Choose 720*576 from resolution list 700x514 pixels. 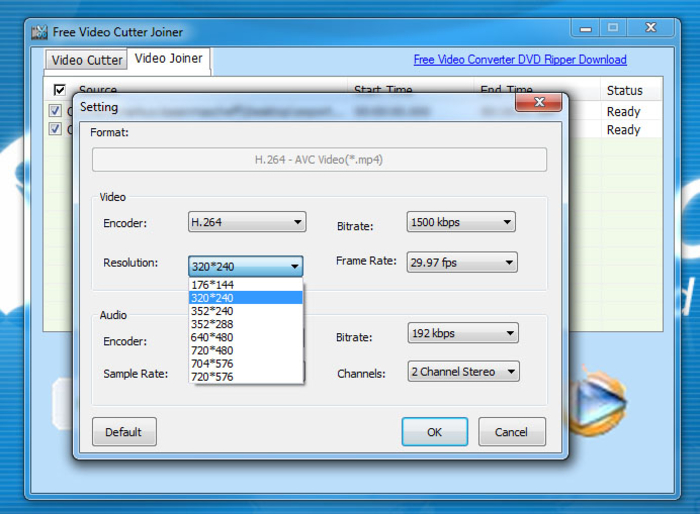click(x=246, y=376)
